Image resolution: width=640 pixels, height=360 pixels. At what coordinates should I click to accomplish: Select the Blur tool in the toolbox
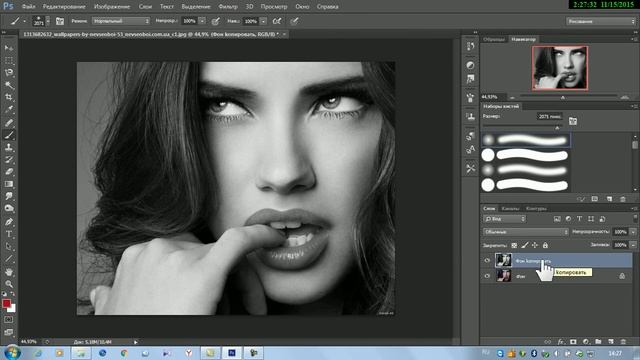coord(9,196)
